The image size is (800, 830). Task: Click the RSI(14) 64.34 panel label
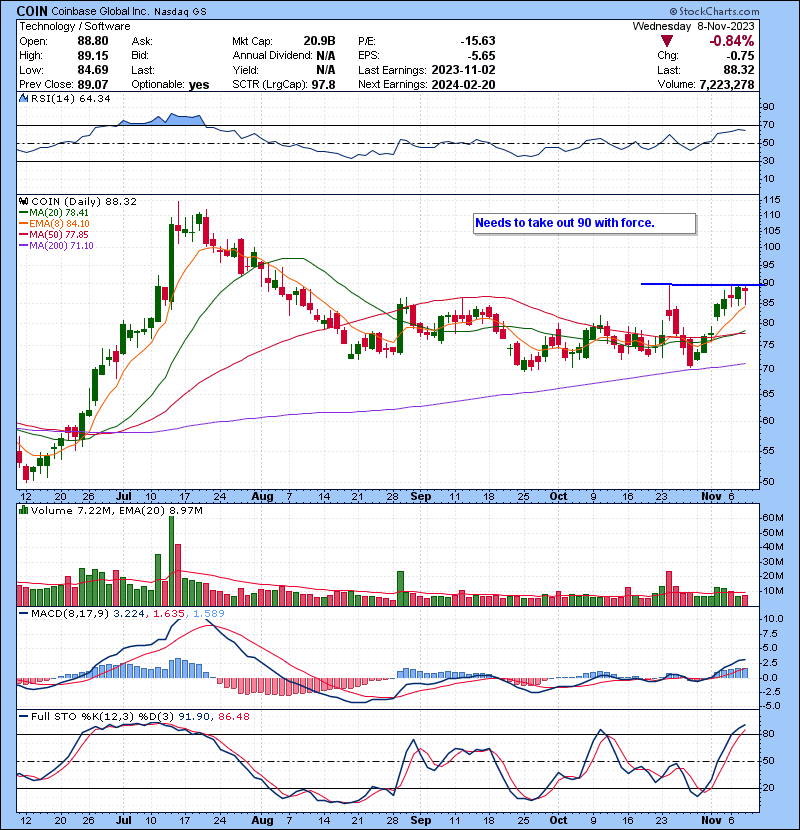(70, 98)
